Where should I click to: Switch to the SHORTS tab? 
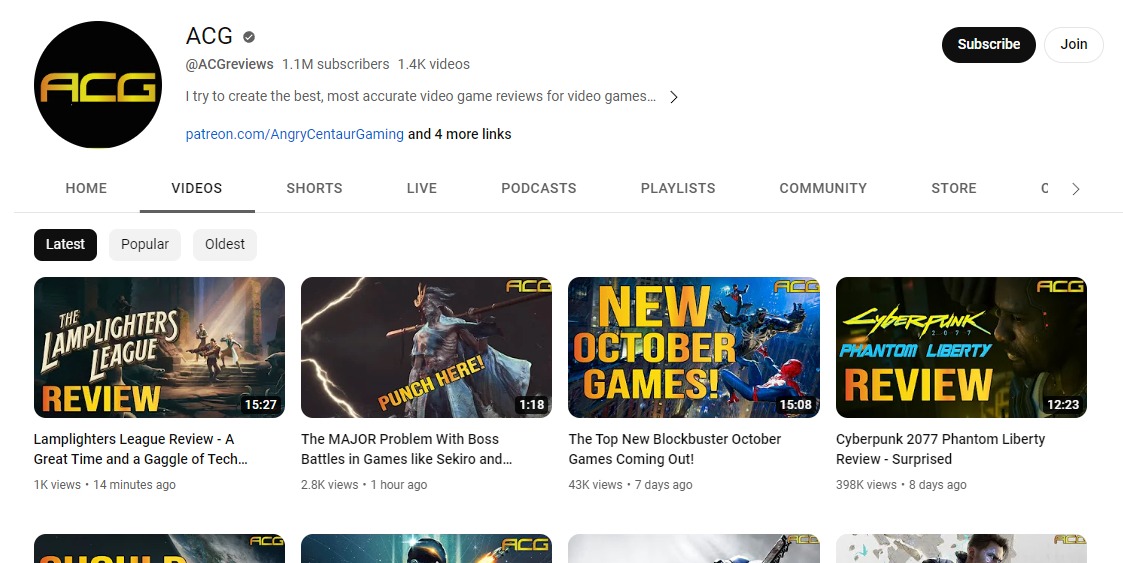click(x=314, y=188)
